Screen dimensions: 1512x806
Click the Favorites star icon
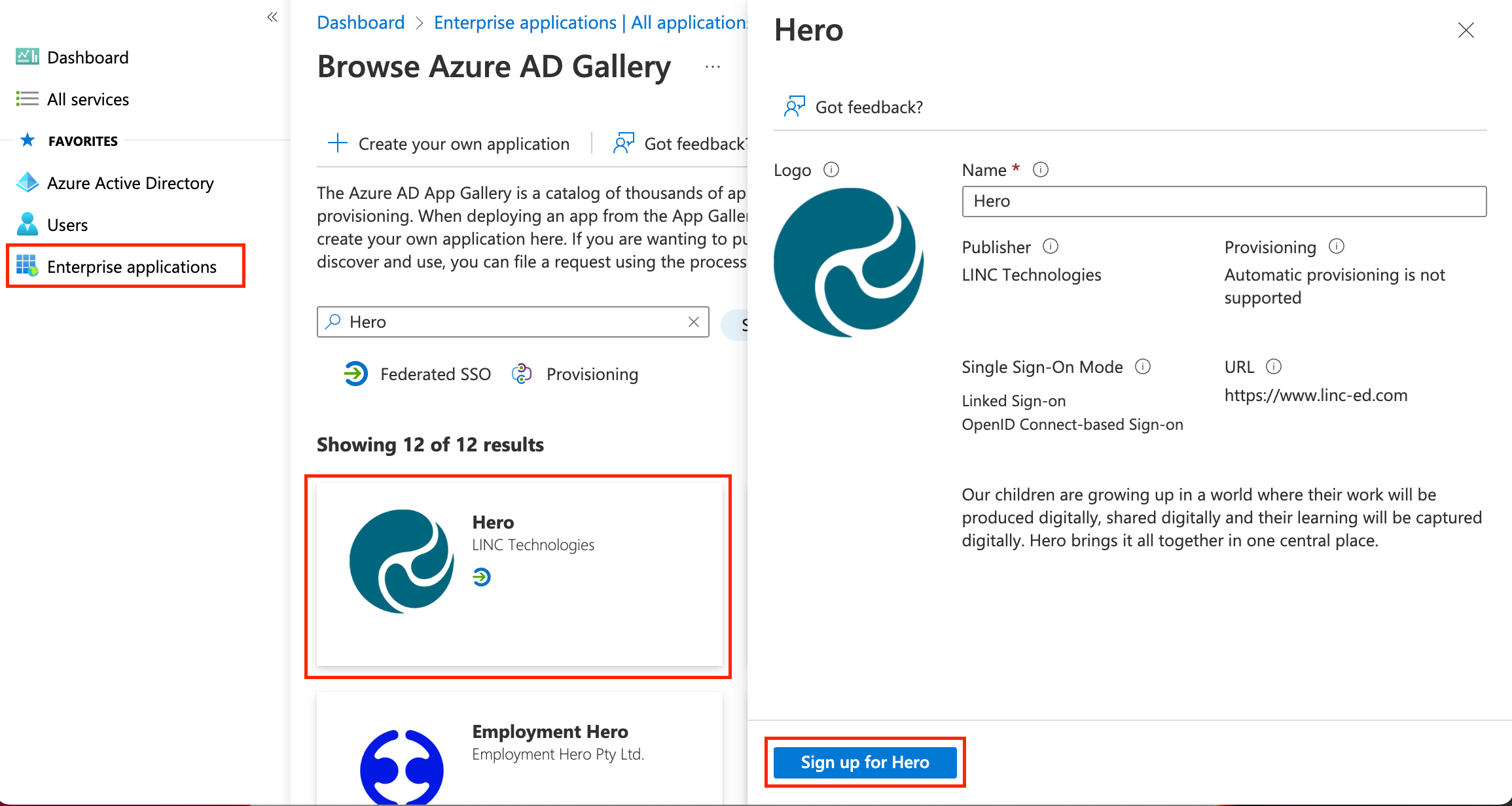point(27,140)
